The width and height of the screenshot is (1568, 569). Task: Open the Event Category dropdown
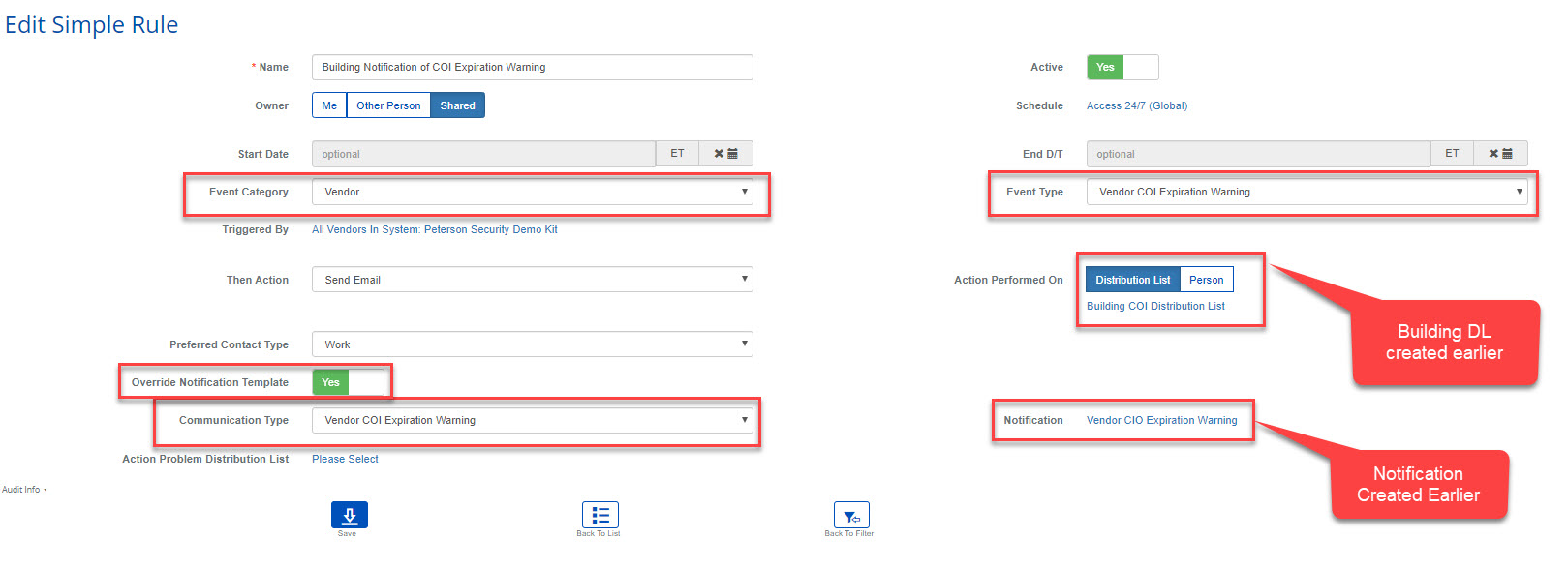point(532,192)
